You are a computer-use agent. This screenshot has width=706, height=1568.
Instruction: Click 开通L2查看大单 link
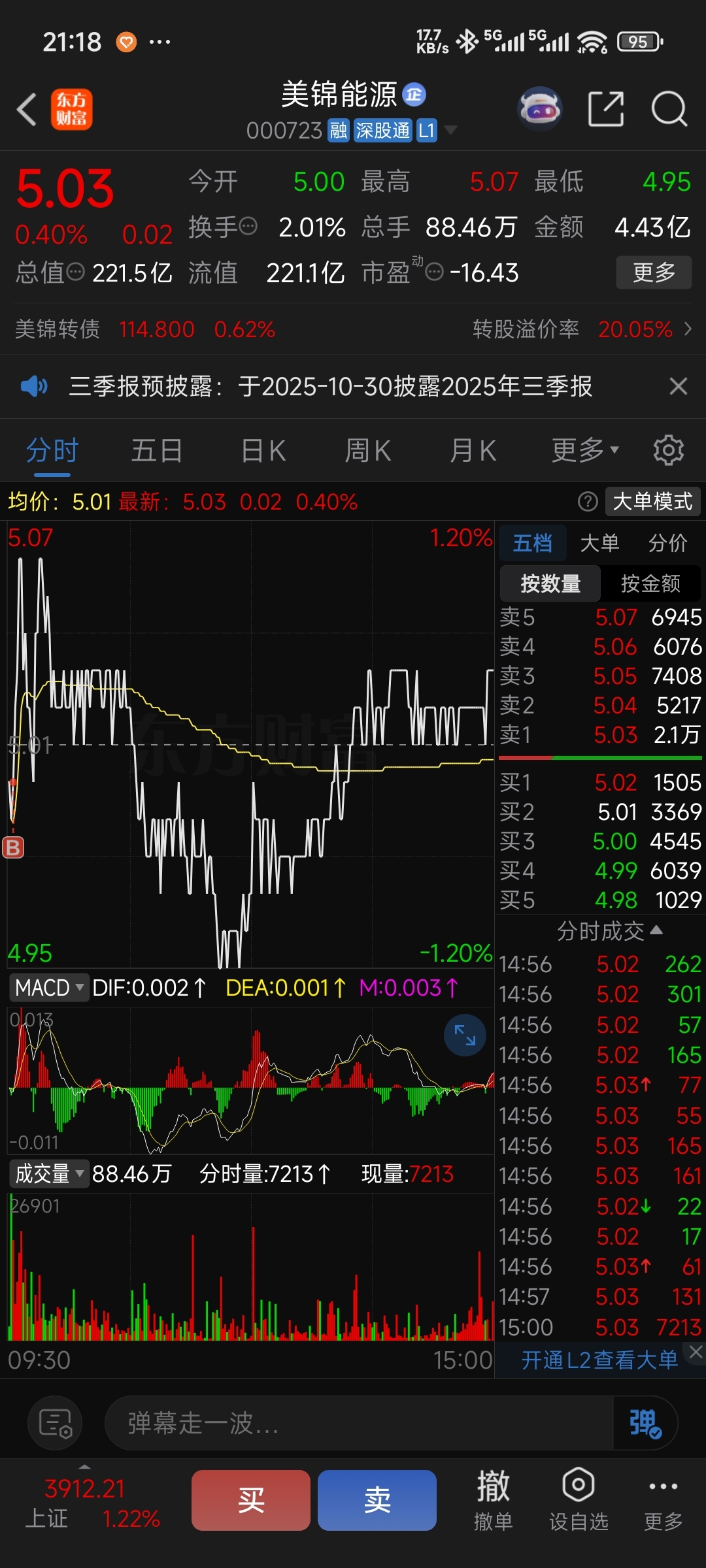tap(599, 1360)
